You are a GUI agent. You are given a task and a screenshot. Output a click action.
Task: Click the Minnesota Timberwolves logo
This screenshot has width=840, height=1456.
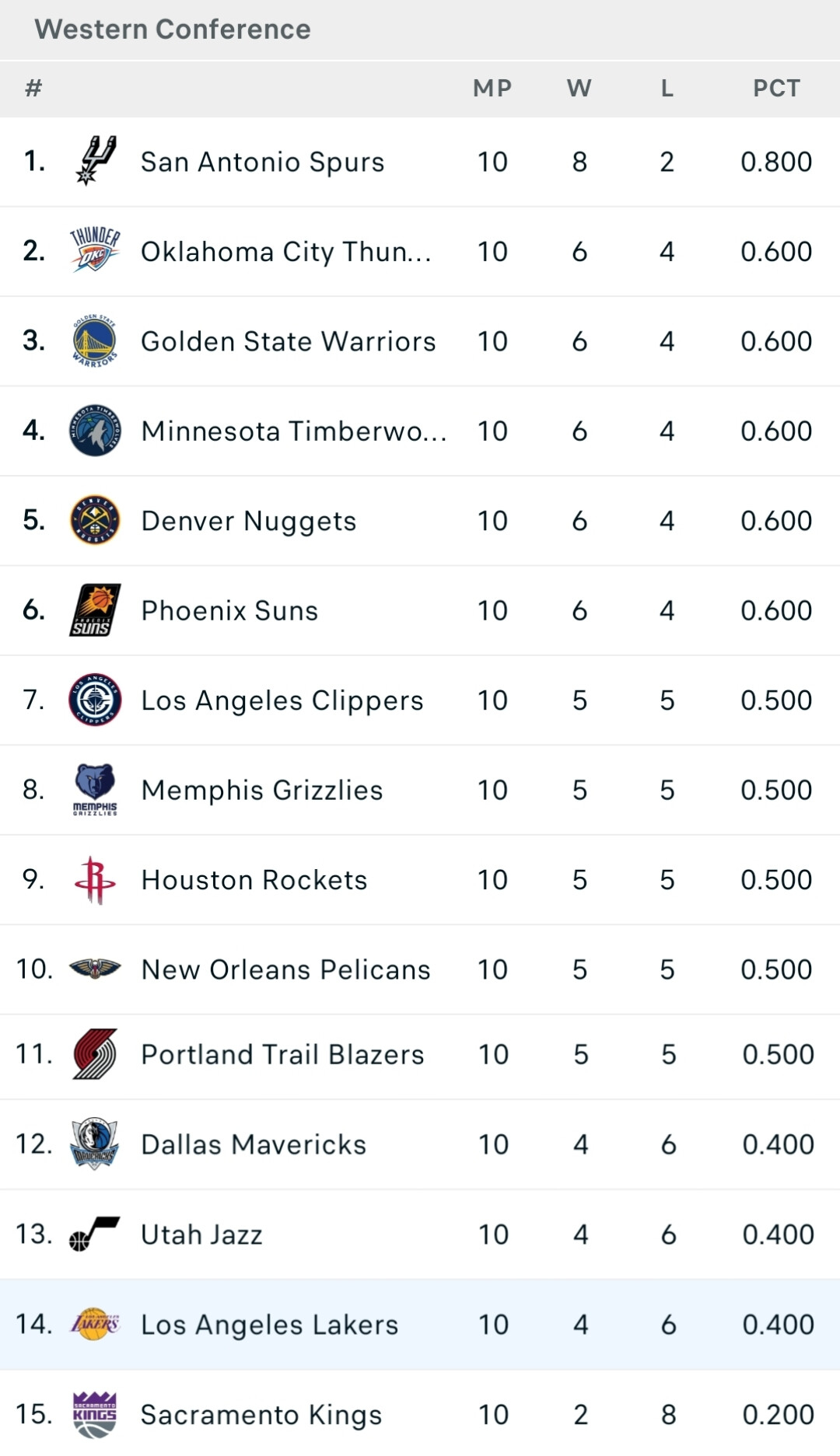coord(95,431)
